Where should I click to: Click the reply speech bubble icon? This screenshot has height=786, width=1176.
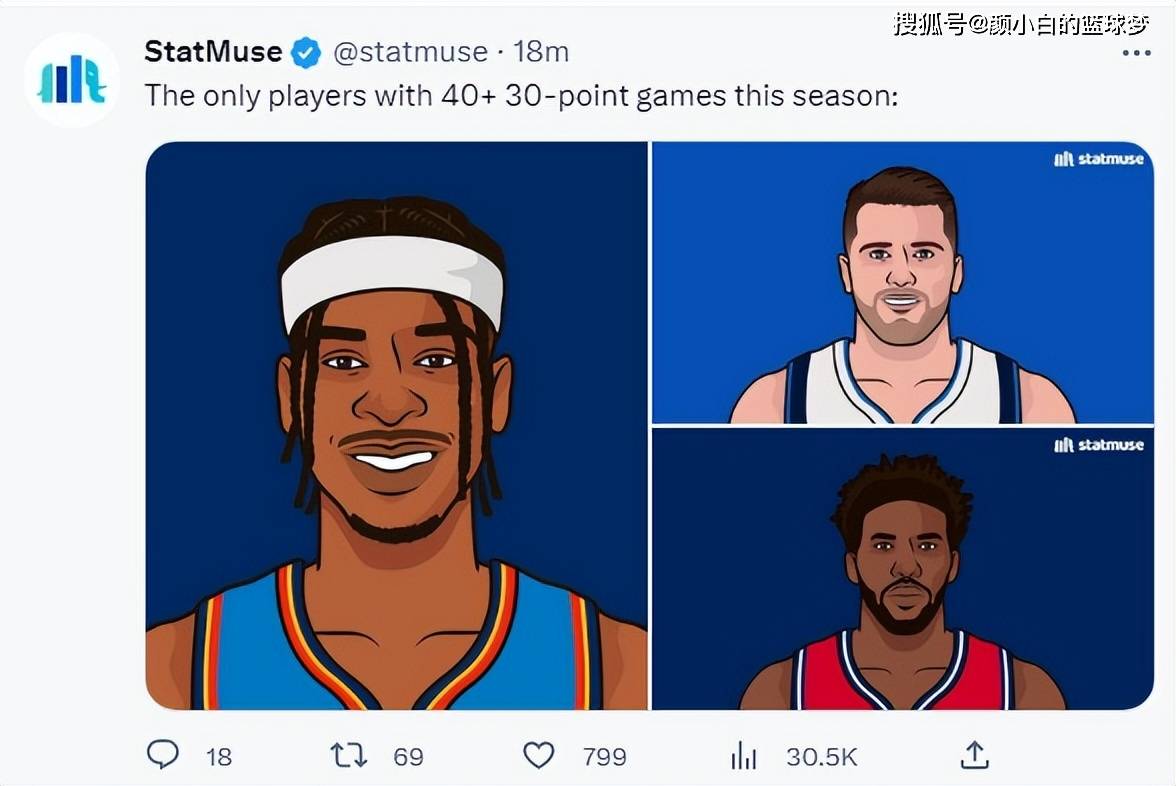point(163,754)
